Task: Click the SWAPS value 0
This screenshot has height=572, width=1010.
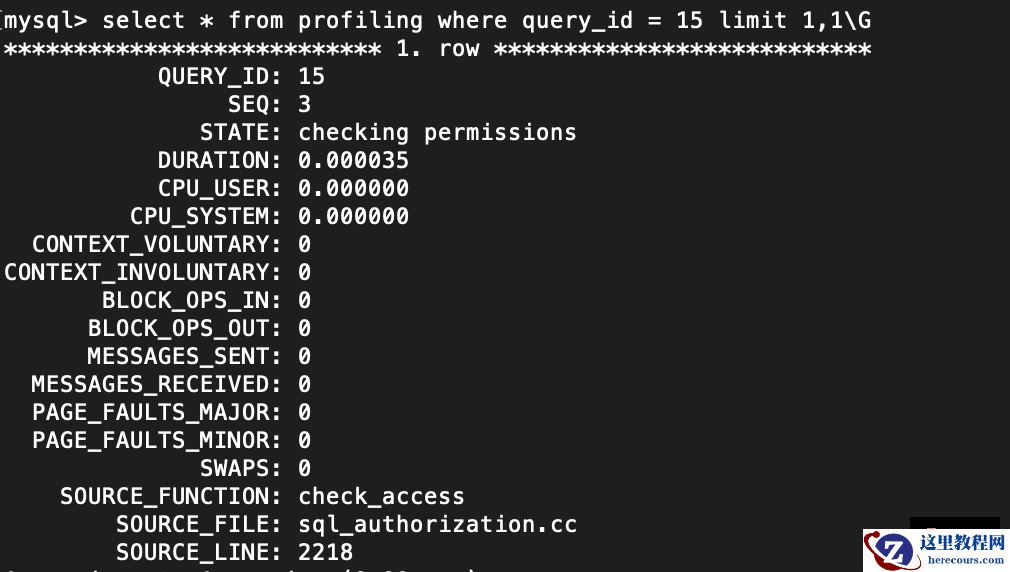Action: (x=304, y=468)
